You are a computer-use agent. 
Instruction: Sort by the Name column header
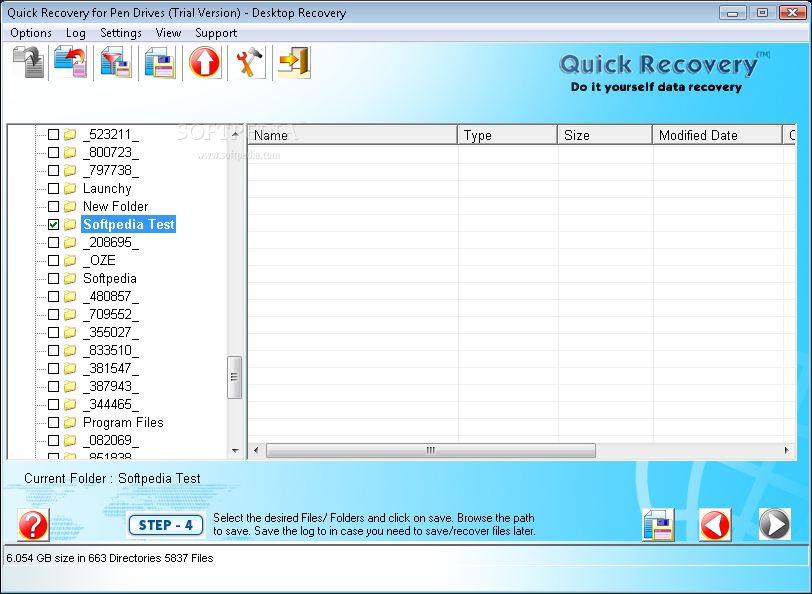click(353, 135)
